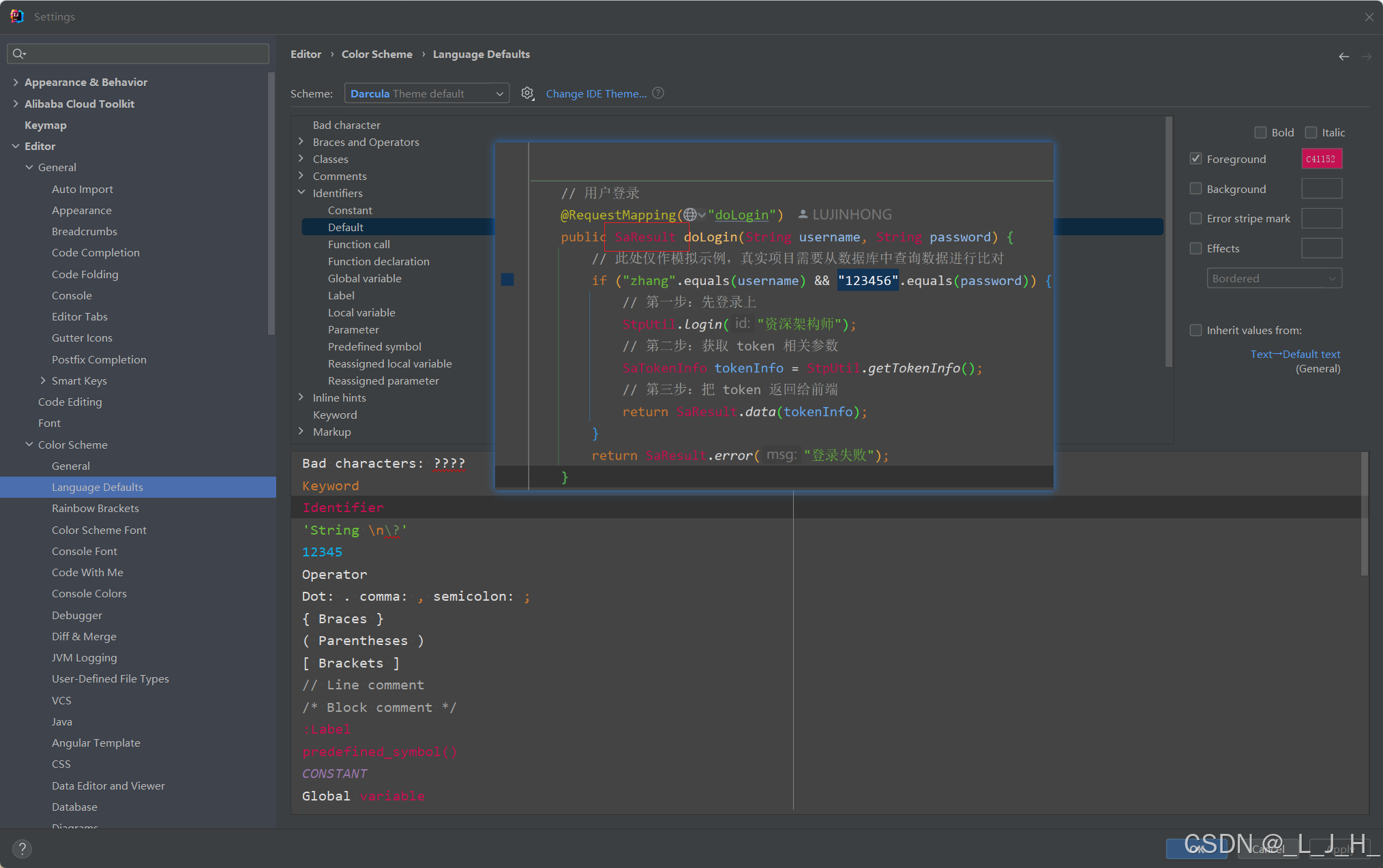Open the Scheme dropdown showing Darcula

pyautogui.click(x=427, y=93)
